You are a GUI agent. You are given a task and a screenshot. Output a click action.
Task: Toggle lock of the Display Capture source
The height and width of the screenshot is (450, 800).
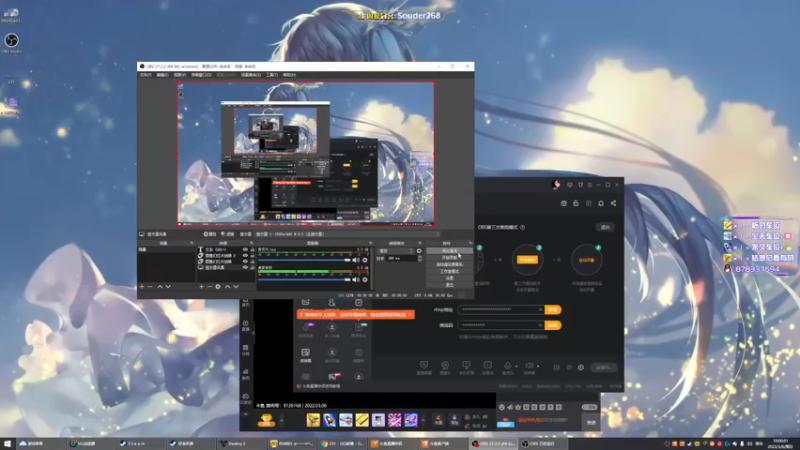point(252,267)
